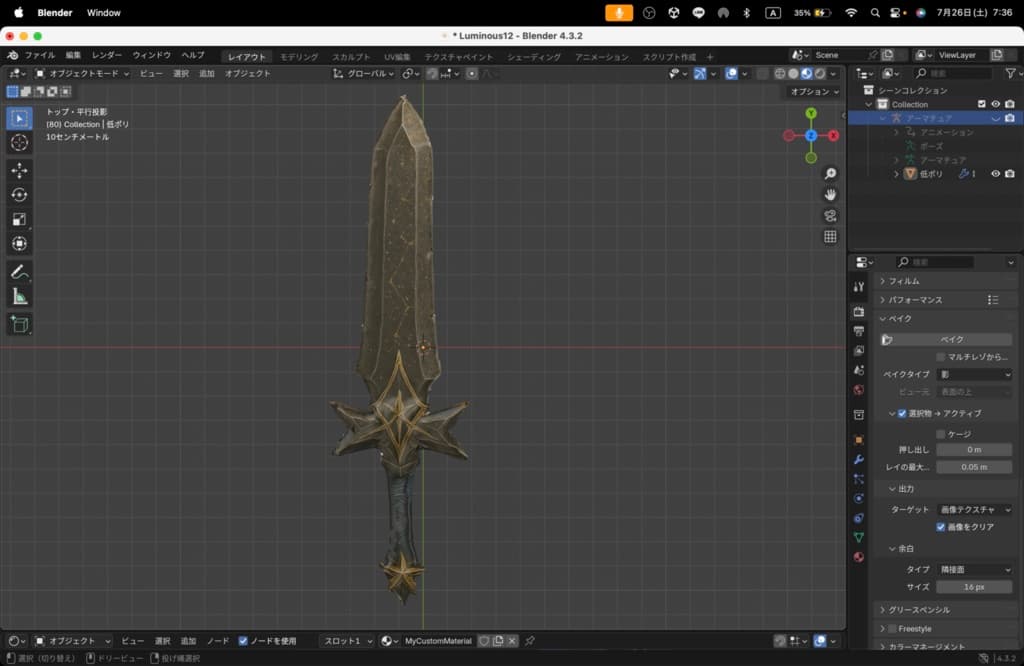The height and width of the screenshot is (666, 1024).
Task: Activate the Rotate tool
Action: click(x=19, y=195)
